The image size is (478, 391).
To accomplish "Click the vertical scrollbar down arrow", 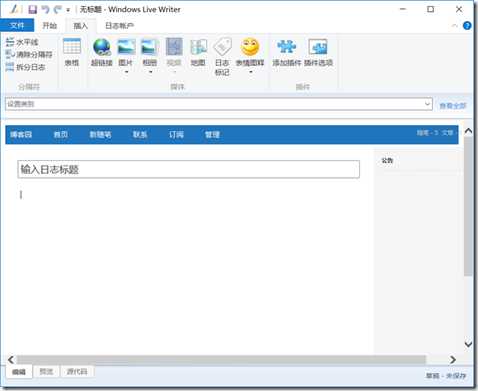I will pyautogui.click(x=468, y=344).
